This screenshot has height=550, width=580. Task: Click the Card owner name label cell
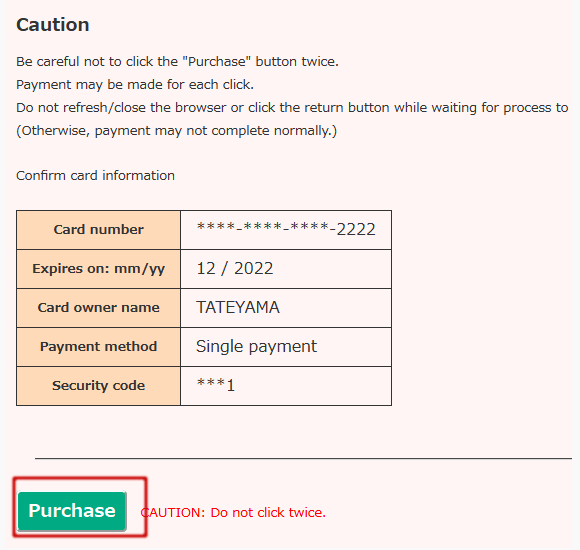(98, 308)
